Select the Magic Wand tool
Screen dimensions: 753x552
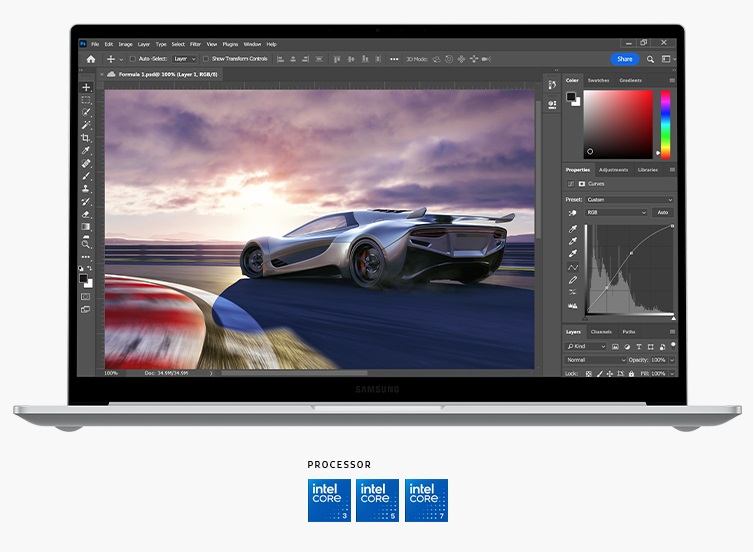(86, 125)
